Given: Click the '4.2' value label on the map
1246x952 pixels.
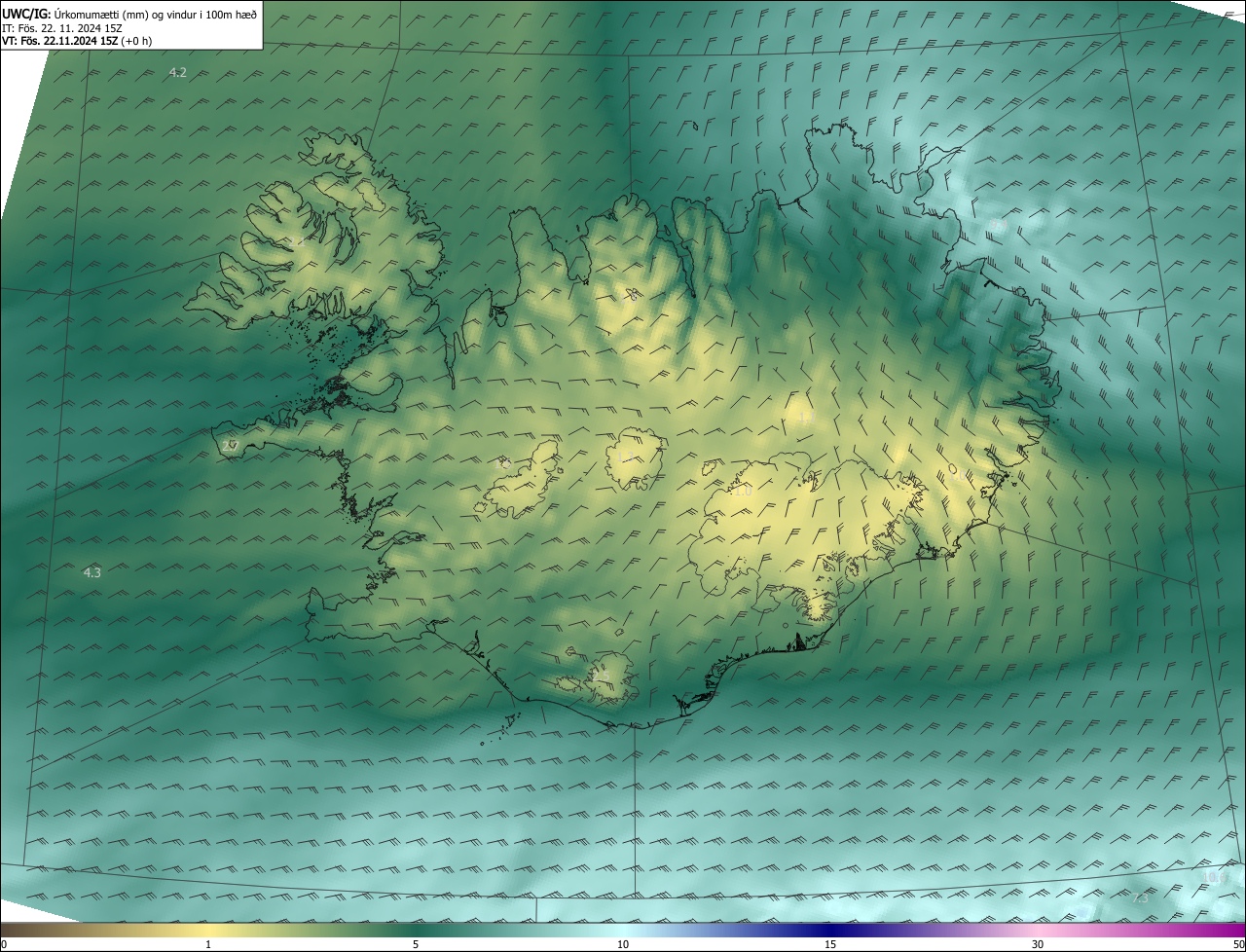Looking at the screenshot, I should tap(177, 73).
